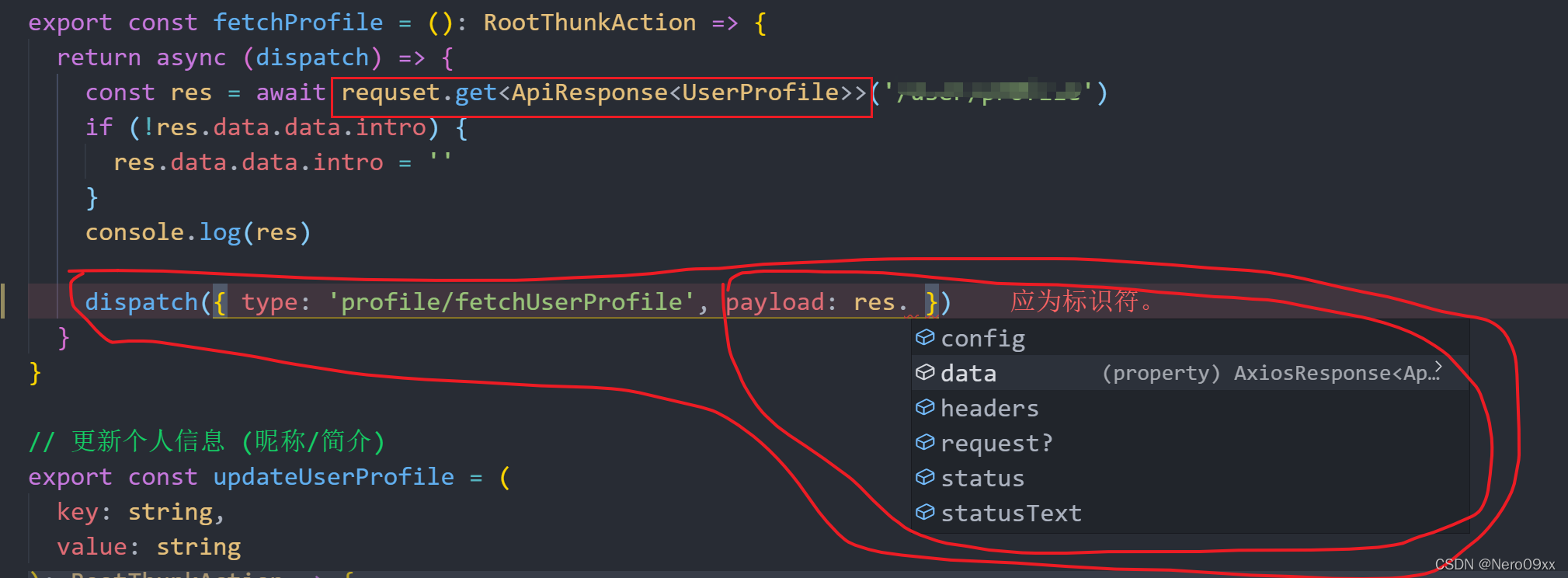Click RootThunkAction type annotation on first line
Viewport: 1568px width, 578px height.
589,23
